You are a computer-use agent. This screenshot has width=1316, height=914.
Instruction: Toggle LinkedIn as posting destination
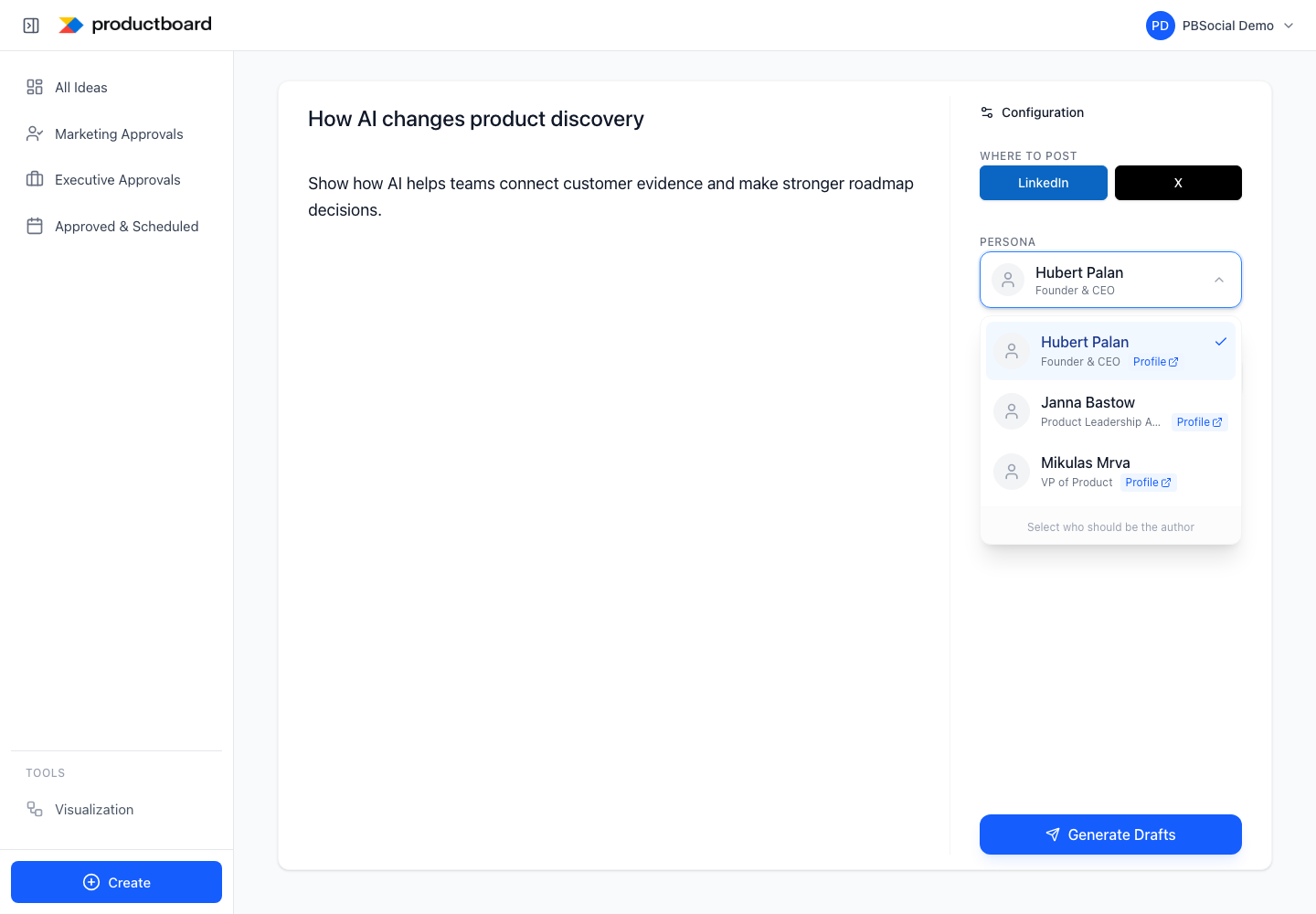point(1044,183)
